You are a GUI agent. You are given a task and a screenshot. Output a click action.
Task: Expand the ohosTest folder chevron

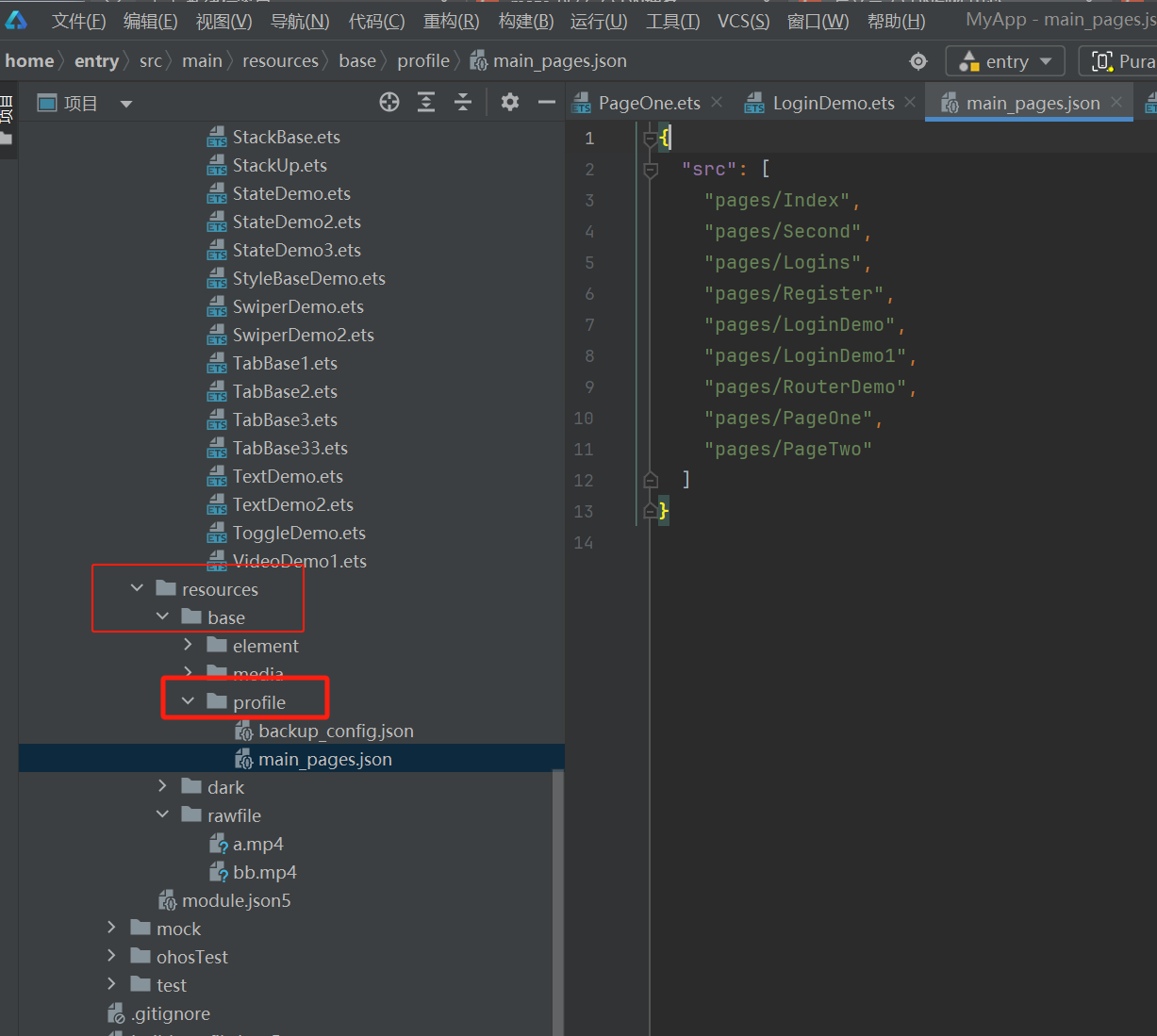(x=111, y=956)
